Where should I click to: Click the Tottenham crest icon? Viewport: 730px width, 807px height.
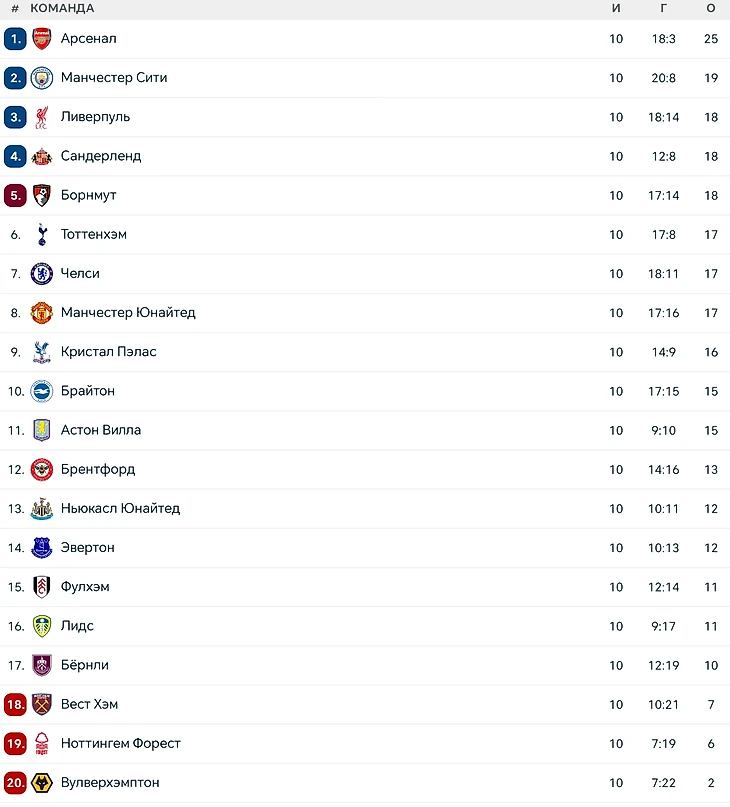[x=41, y=235]
